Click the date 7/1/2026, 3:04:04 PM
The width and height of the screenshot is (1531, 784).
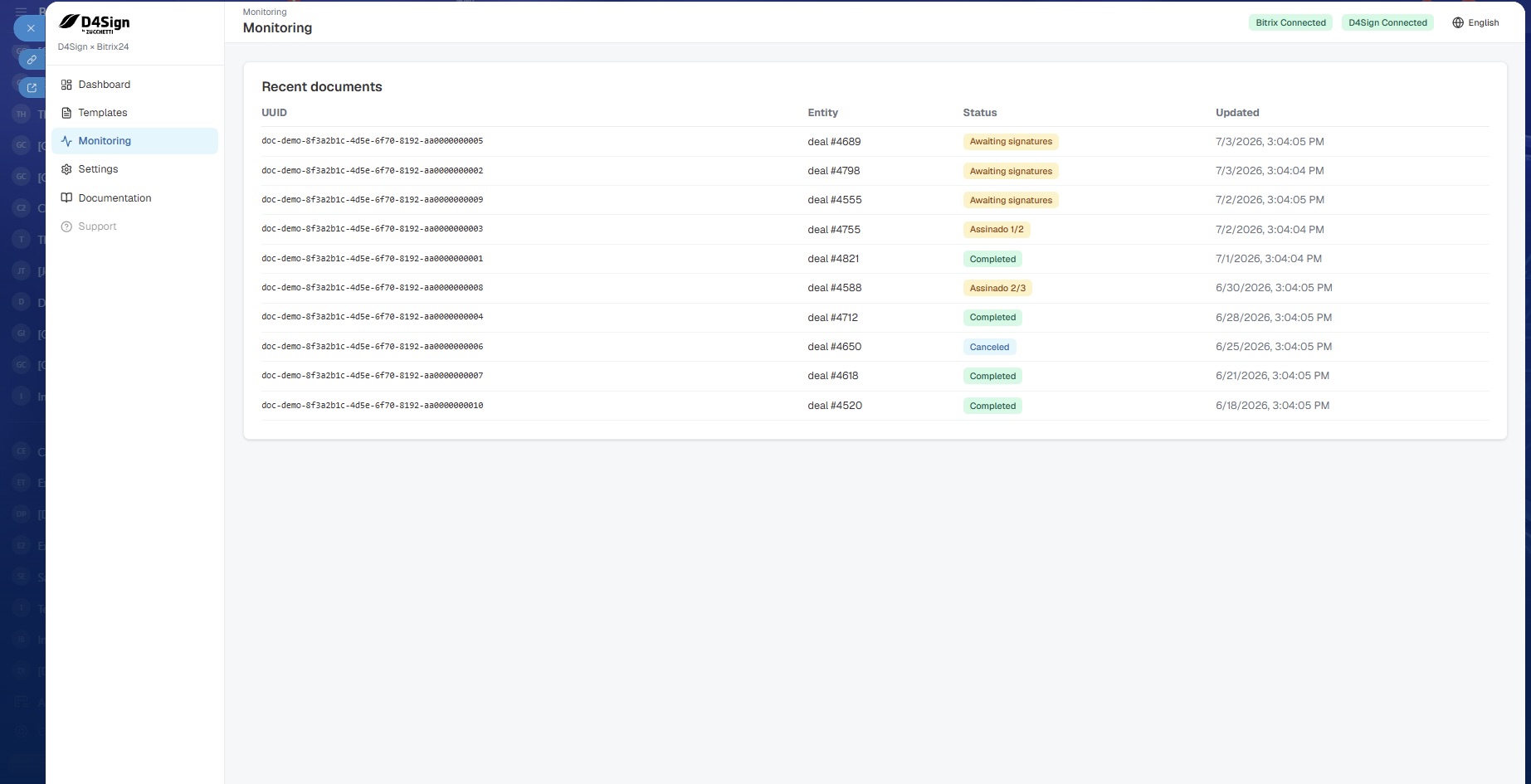pyautogui.click(x=1269, y=259)
